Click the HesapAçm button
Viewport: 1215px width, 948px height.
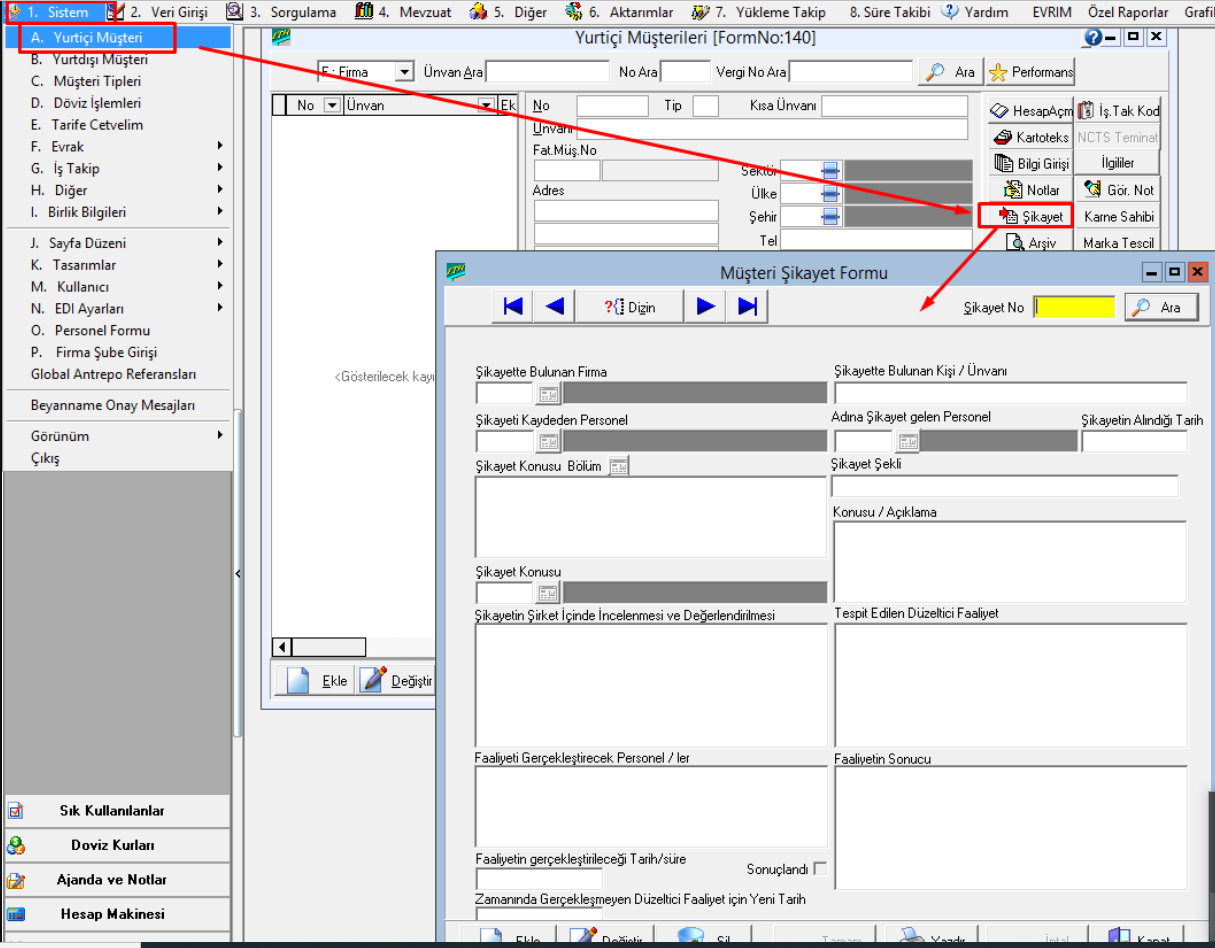pos(1030,111)
